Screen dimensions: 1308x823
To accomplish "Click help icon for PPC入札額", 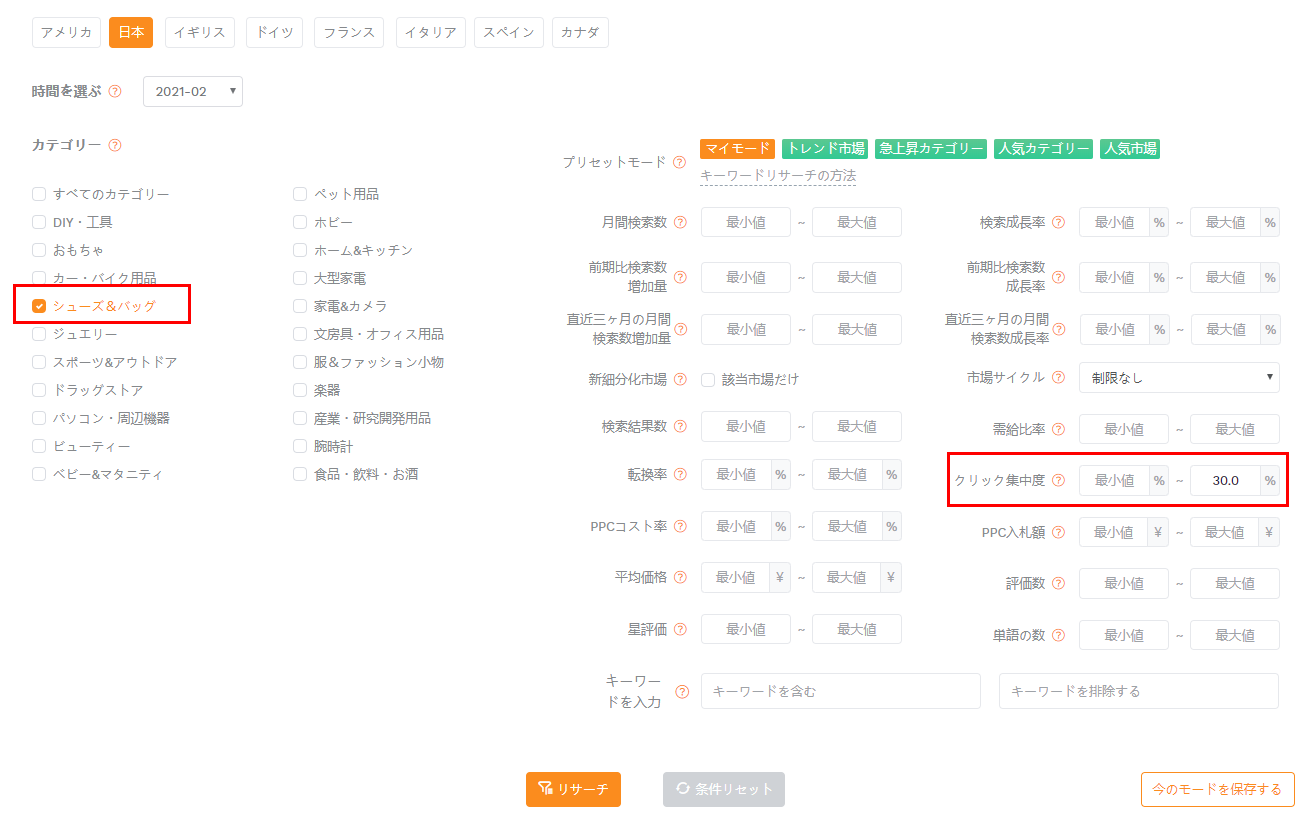I will [x=1058, y=532].
